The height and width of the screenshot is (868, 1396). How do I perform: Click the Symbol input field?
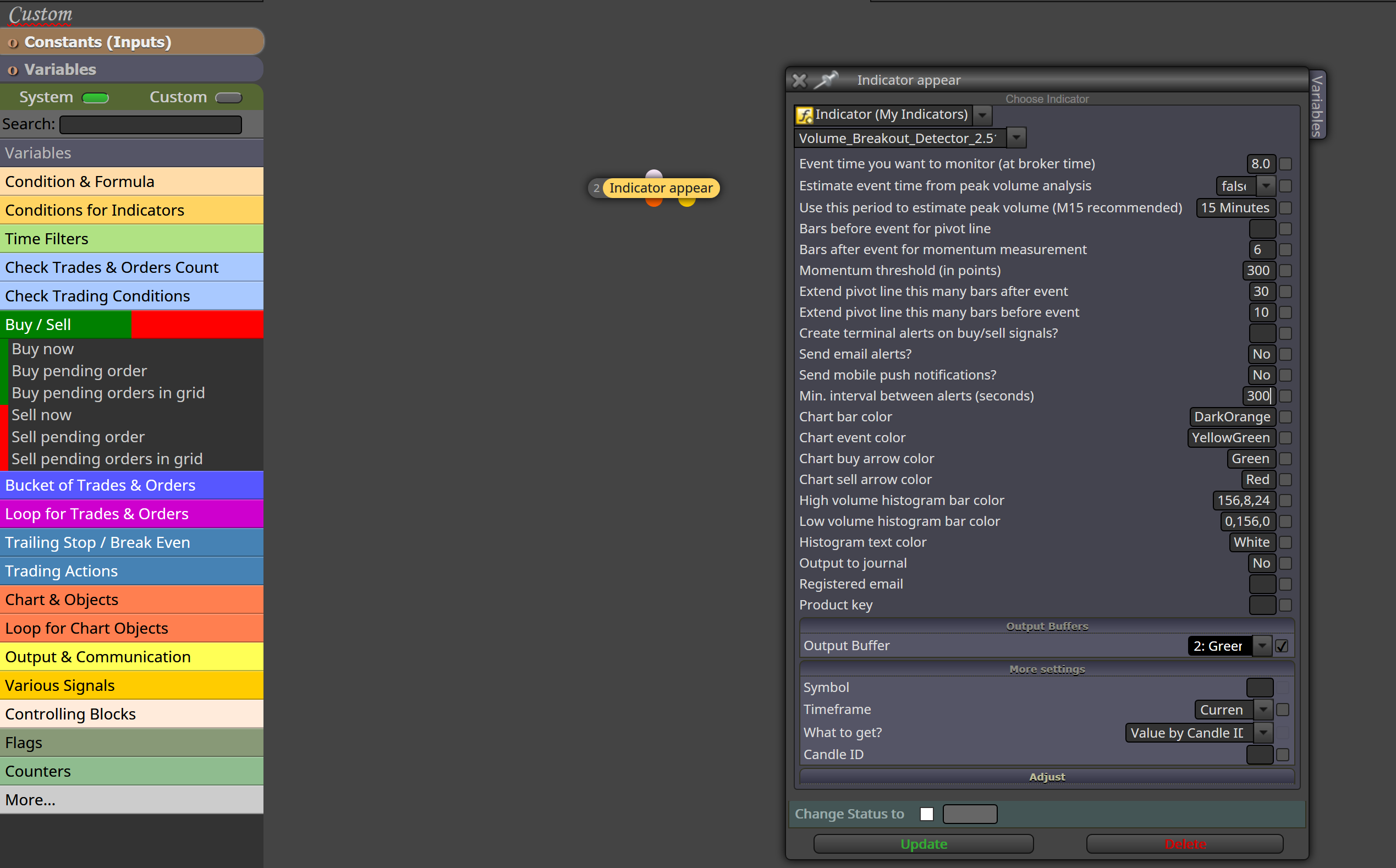(1260, 688)
